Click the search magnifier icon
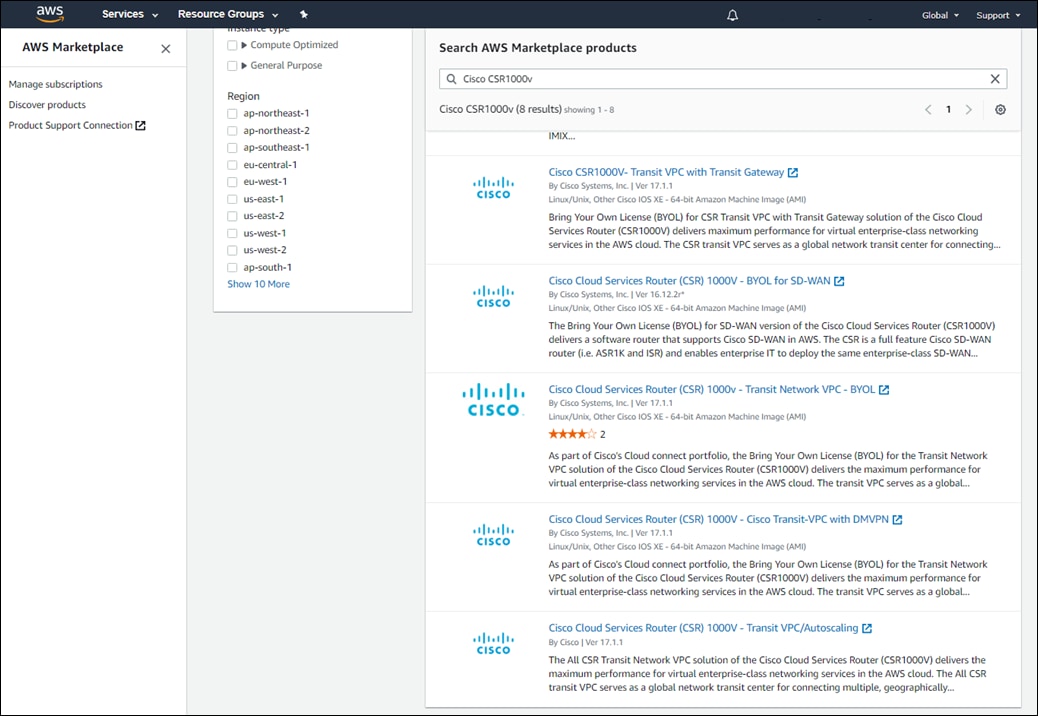 click(x=451, y=79)
